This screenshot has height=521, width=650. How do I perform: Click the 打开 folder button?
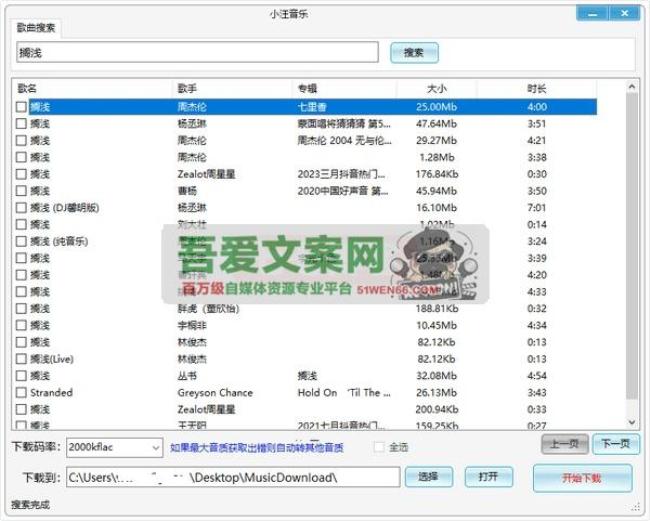(x=489, y=477)
